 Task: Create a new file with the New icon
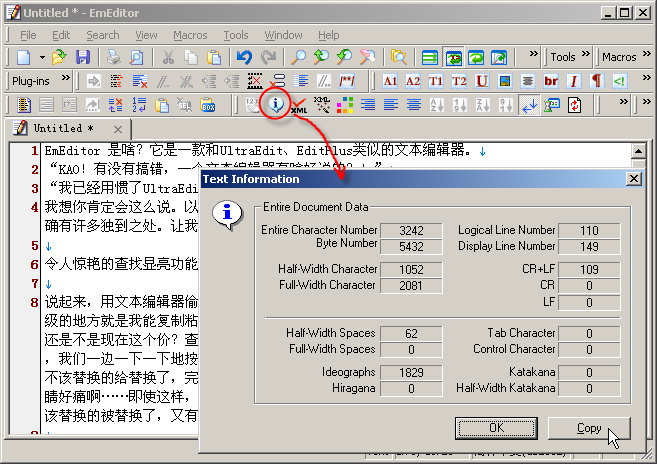click(23, 57)
